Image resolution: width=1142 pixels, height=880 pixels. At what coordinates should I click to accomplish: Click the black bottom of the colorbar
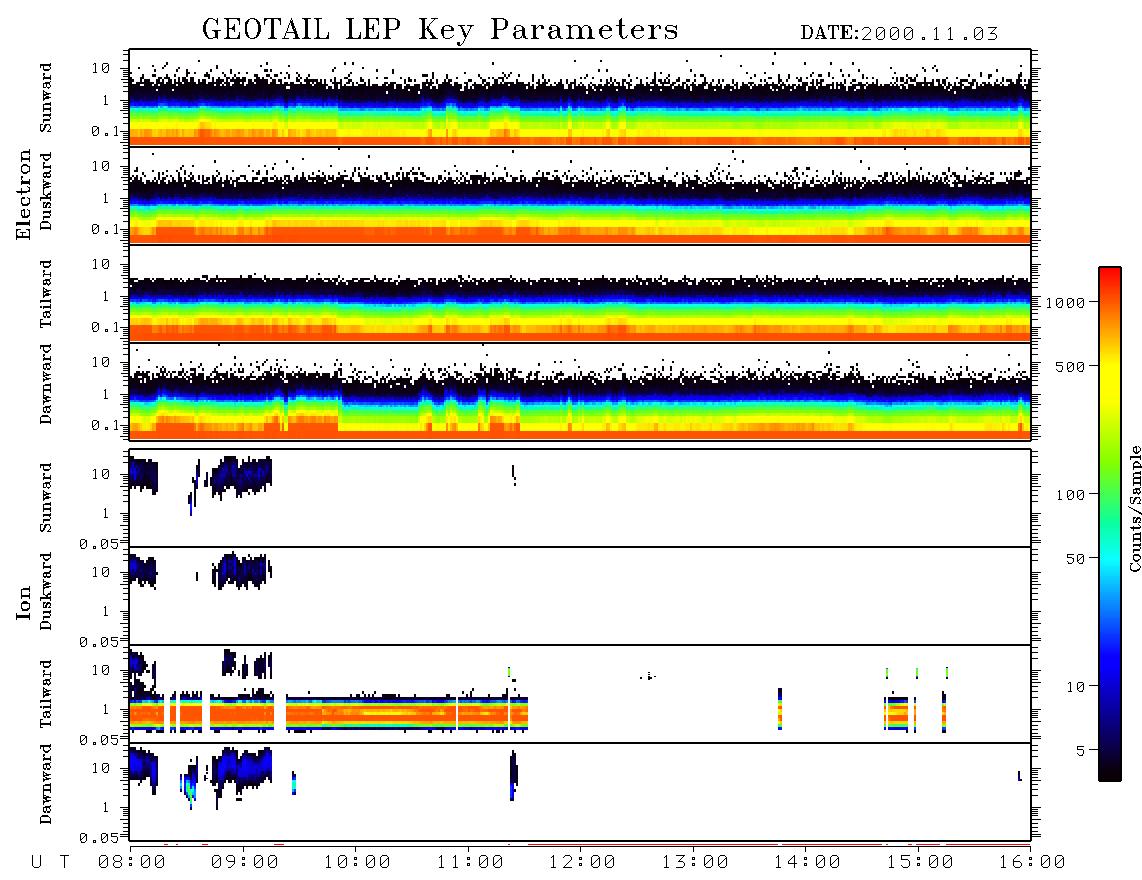tap(1110, 769)
